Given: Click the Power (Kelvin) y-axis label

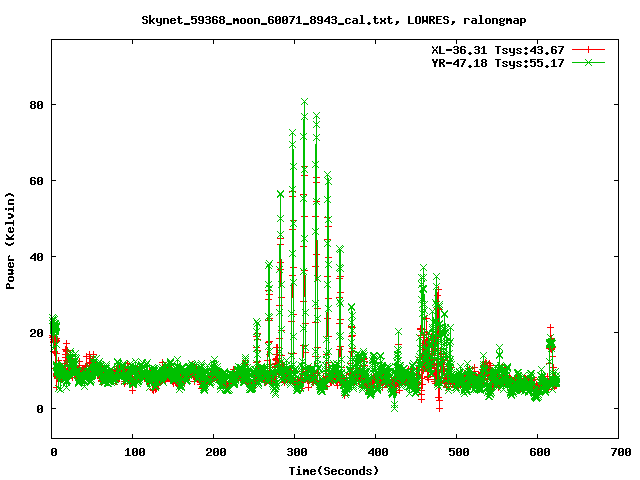Looking at the screenshot, I should pyautogui.click(x=10, y=241).
